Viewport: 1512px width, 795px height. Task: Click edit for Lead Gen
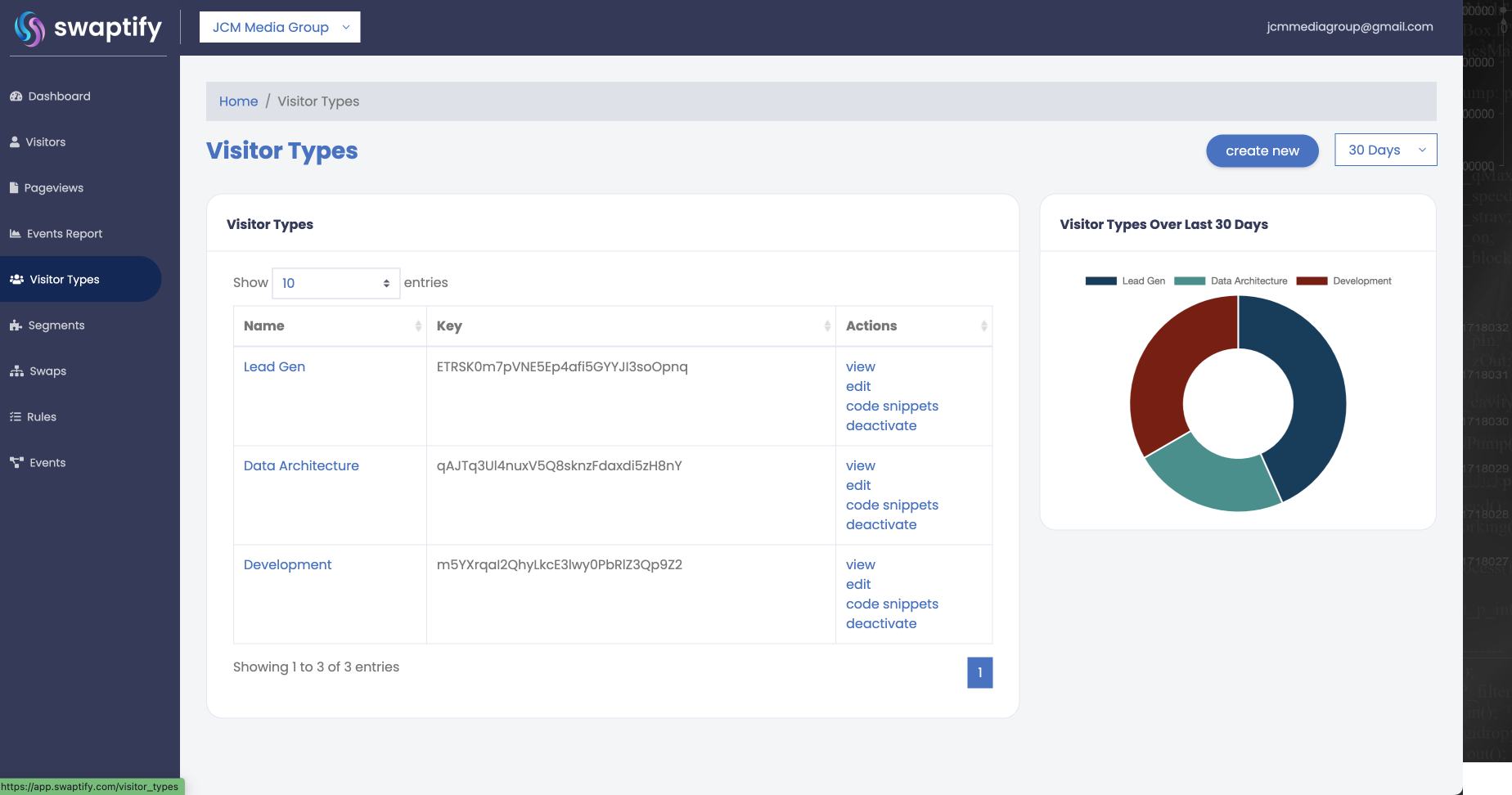(858, 387)
